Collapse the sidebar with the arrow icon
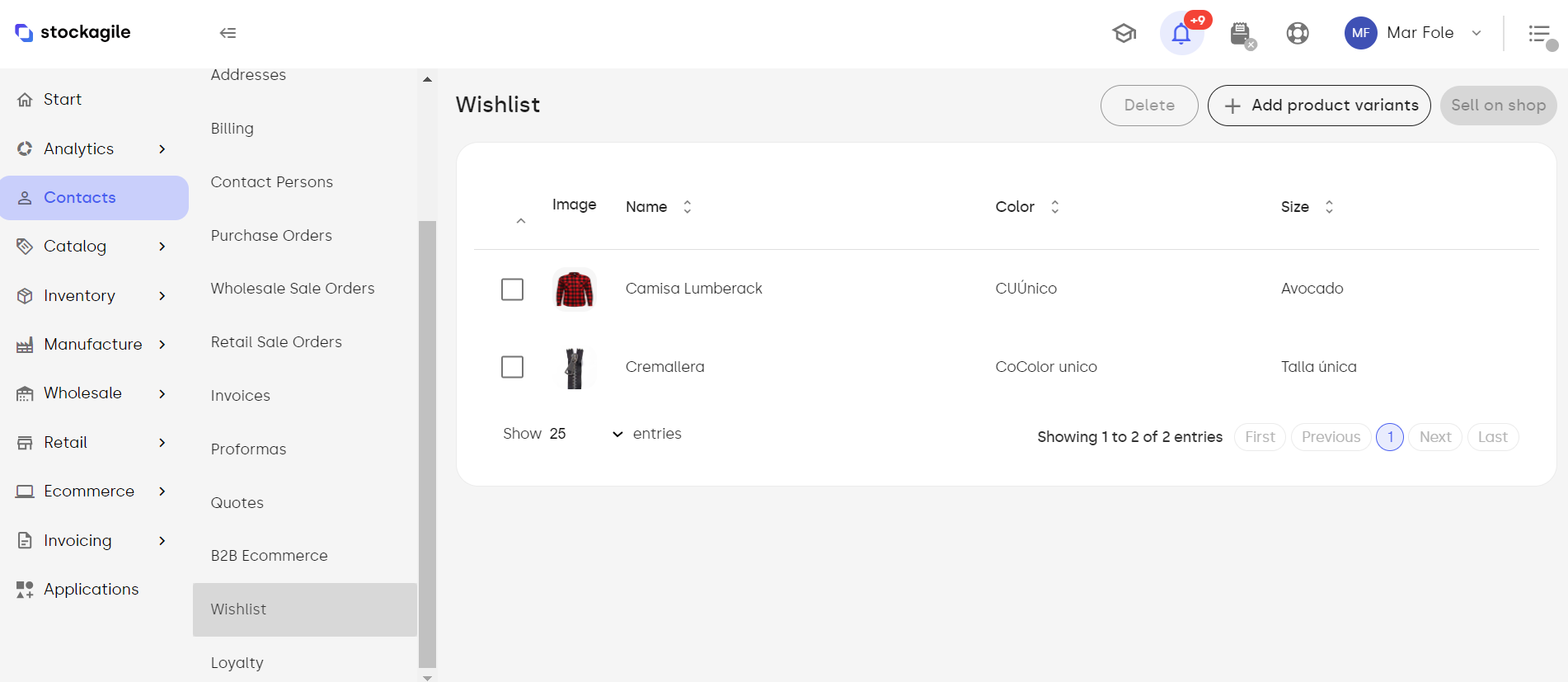The height and width of the screenshot is (682, 1568). (x=228, y=33)
